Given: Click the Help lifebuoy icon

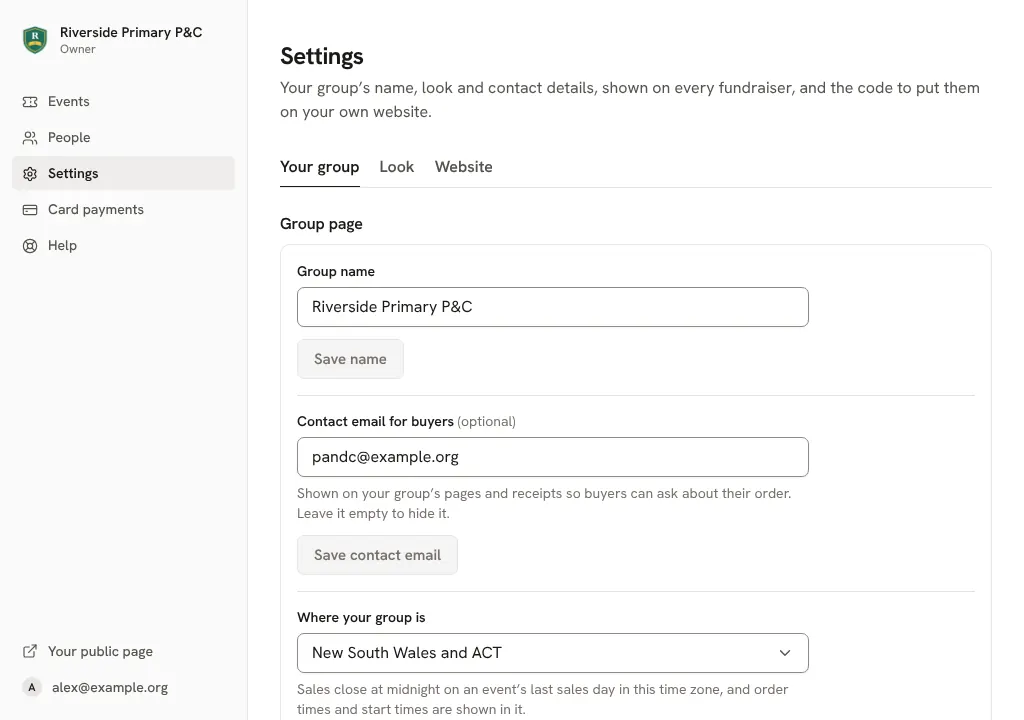Looking at the screenshot, I should (x=30, y=246).
